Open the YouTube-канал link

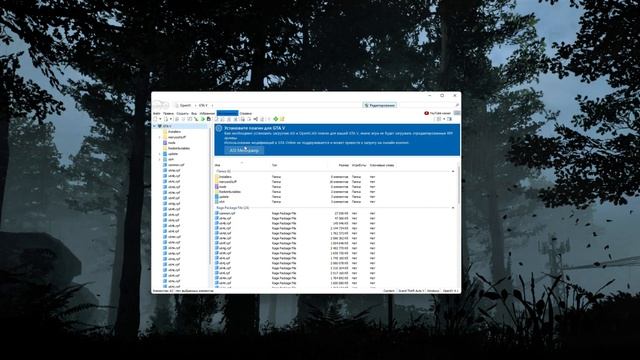click(438, 113)
